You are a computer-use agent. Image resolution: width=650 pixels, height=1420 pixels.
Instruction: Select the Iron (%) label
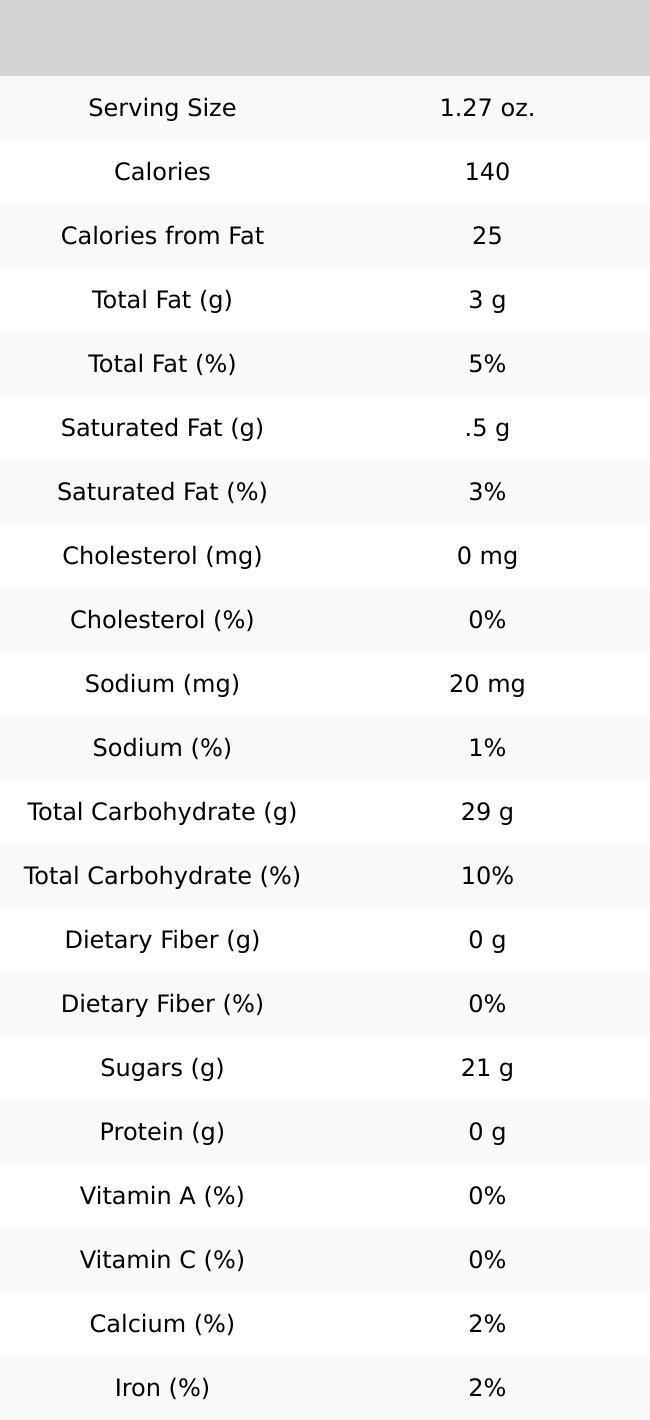point(162,1388)
